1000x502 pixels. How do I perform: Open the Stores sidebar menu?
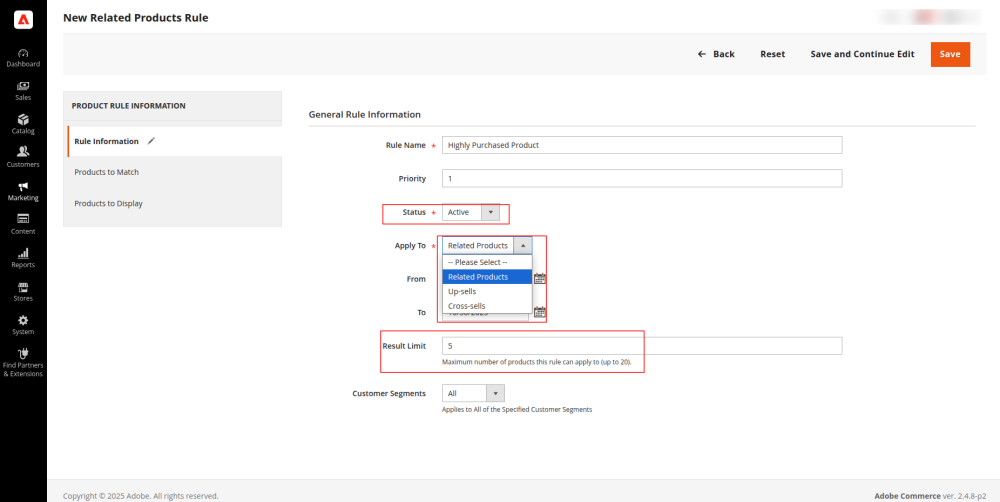(x=23, y=291)
